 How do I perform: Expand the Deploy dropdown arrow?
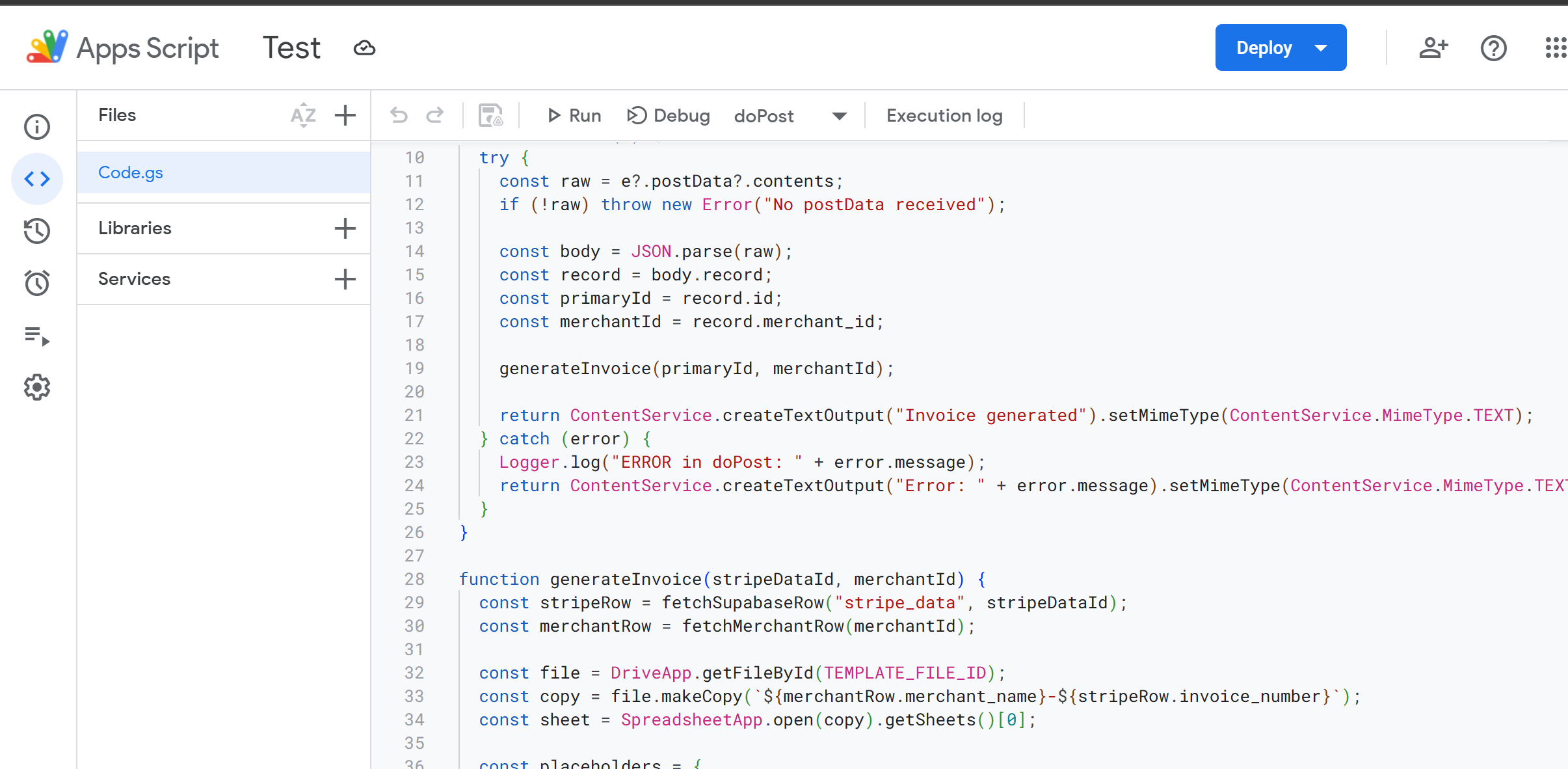click(1321, 48)
